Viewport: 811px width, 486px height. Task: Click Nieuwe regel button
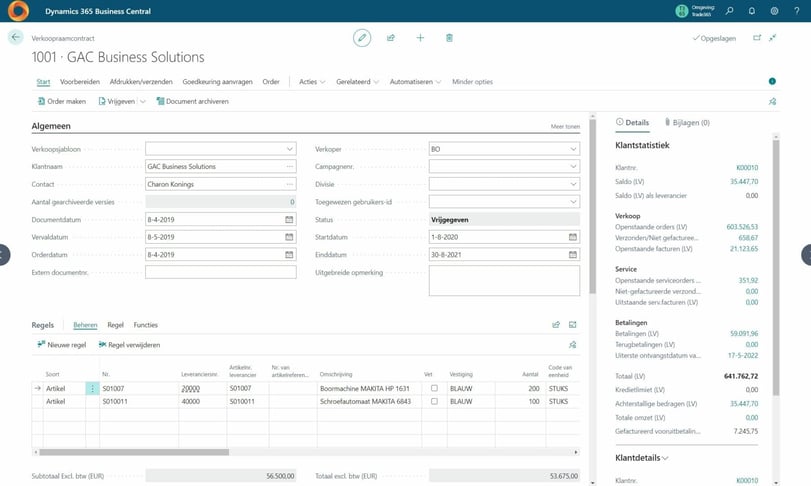tap(62, 344)
